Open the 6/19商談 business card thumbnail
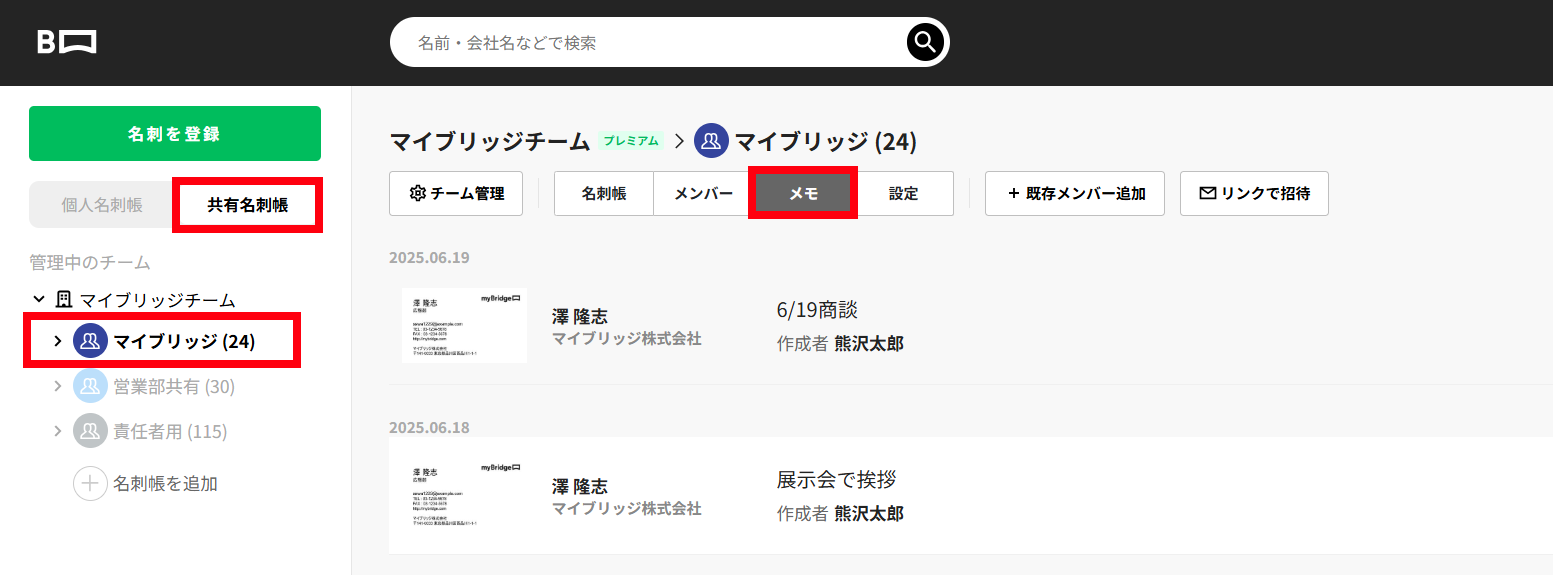 point(464,326)
